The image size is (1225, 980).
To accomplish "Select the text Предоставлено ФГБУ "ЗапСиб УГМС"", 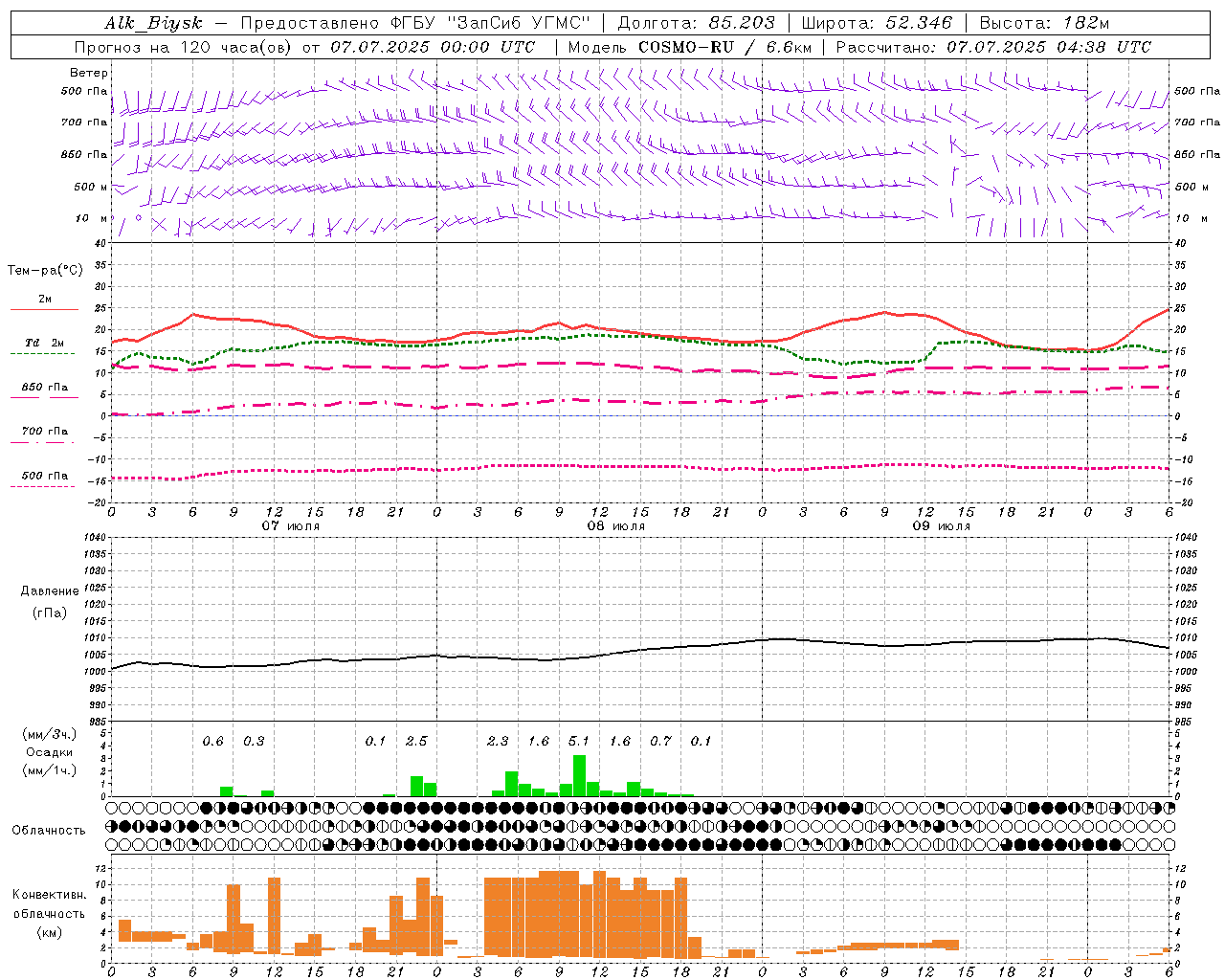I will [414, 24].
